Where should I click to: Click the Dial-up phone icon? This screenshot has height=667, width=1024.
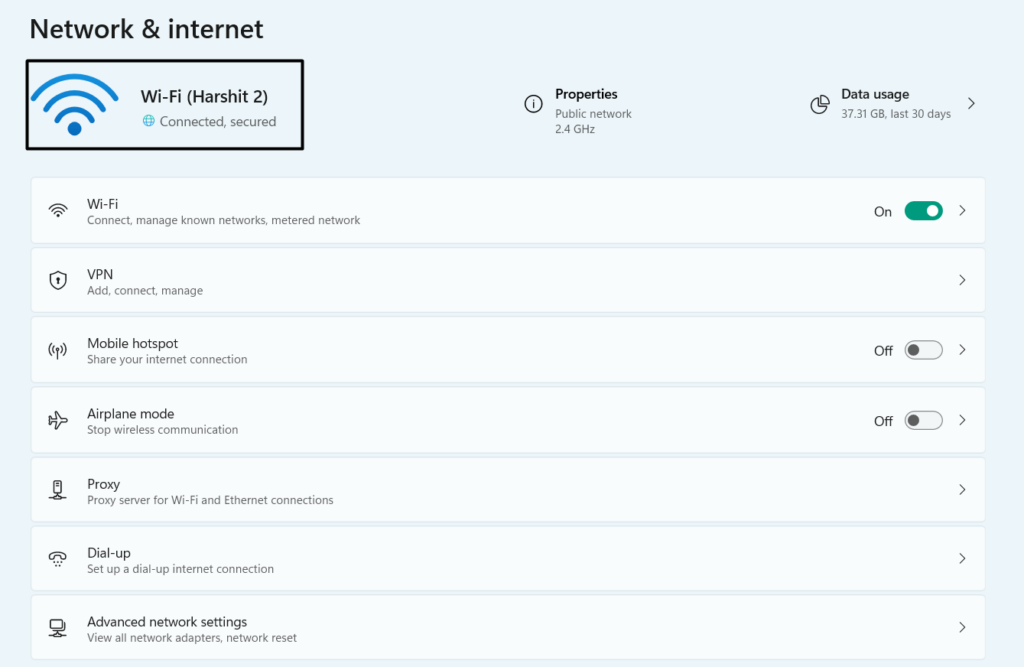coord(58,559)
